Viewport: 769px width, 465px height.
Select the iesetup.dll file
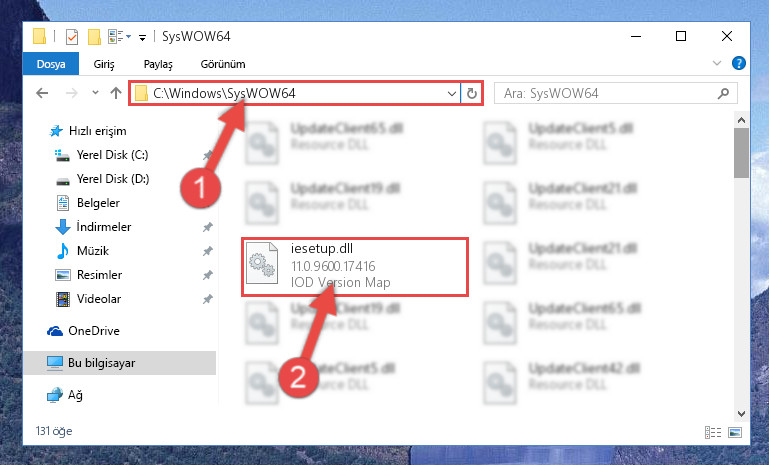[x=355, y=266]
